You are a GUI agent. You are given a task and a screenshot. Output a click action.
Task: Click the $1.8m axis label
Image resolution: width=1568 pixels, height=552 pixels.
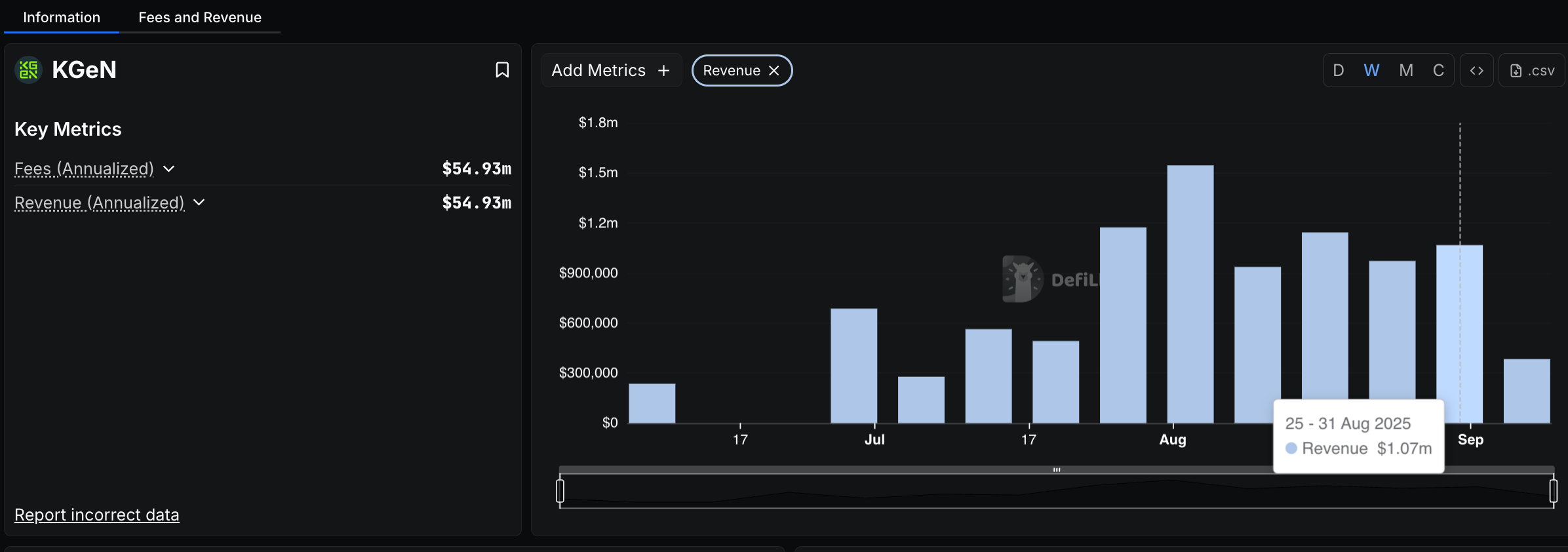(598, 123)
